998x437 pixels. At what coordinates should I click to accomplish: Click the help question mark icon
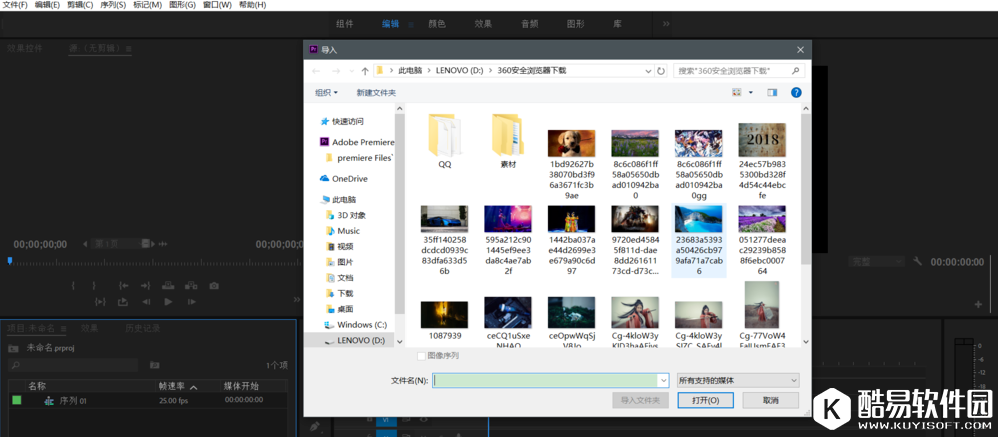pyautogui.click(x=796, y=92)
